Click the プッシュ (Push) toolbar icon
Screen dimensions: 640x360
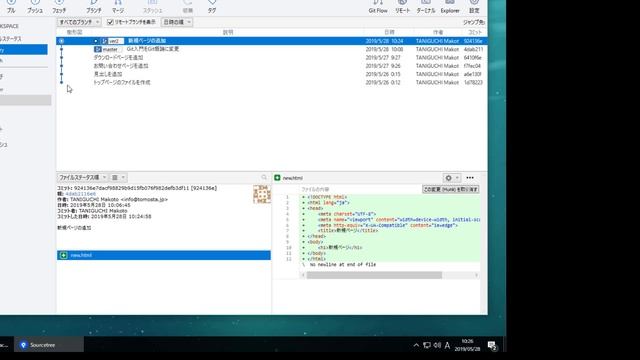click(35, 7)
